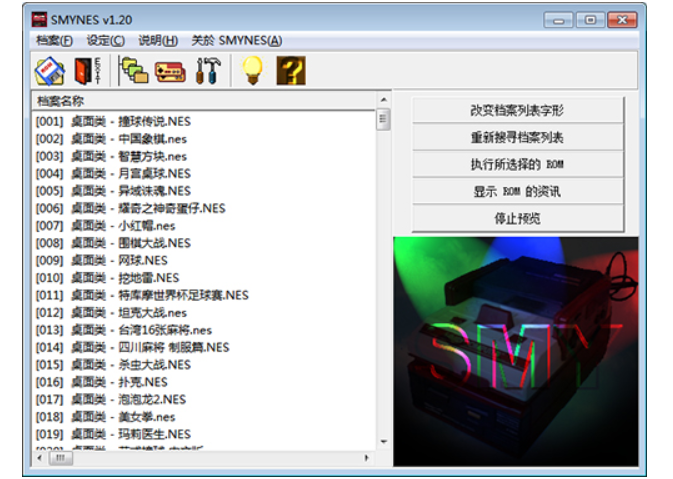Image resolution: width=673 pixels, height=479 pixels.
Task: Click the 停止预览 button
Action: coord(518,218)
